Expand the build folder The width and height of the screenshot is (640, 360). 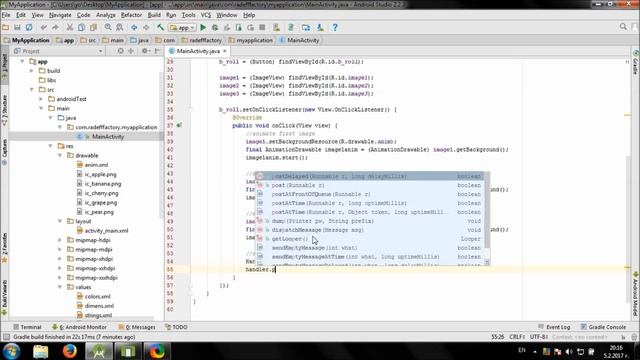(31, 71)
